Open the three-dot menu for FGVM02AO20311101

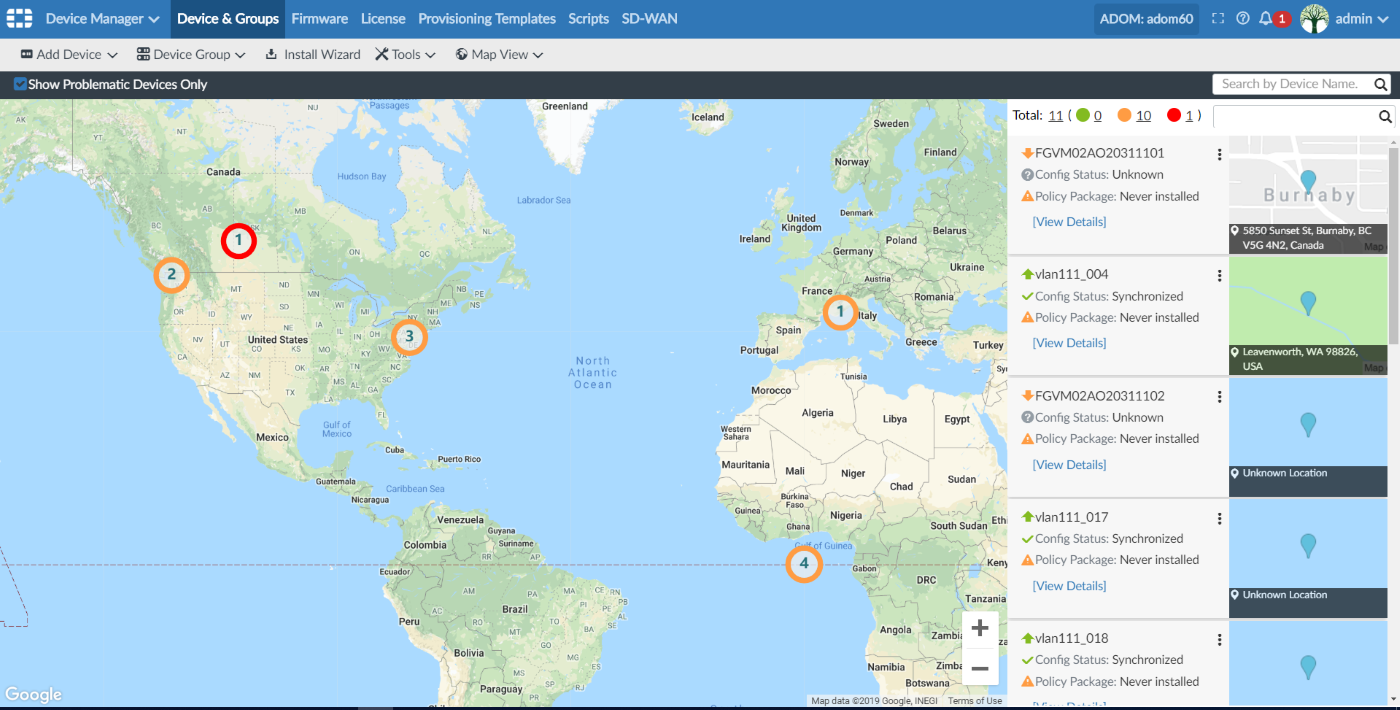1219,154
